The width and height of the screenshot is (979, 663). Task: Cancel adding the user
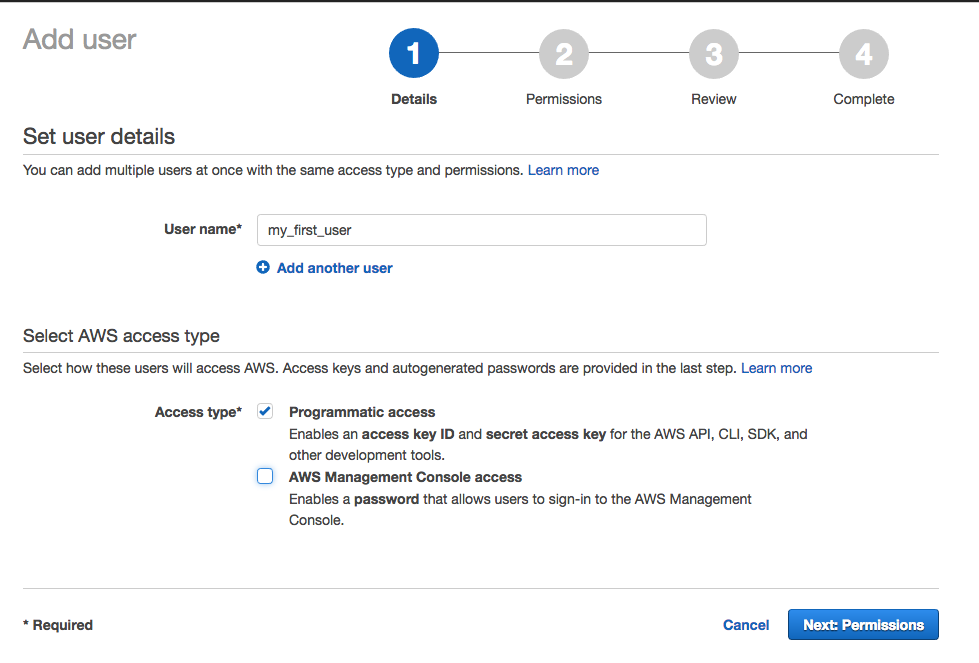tap(746, 625)
